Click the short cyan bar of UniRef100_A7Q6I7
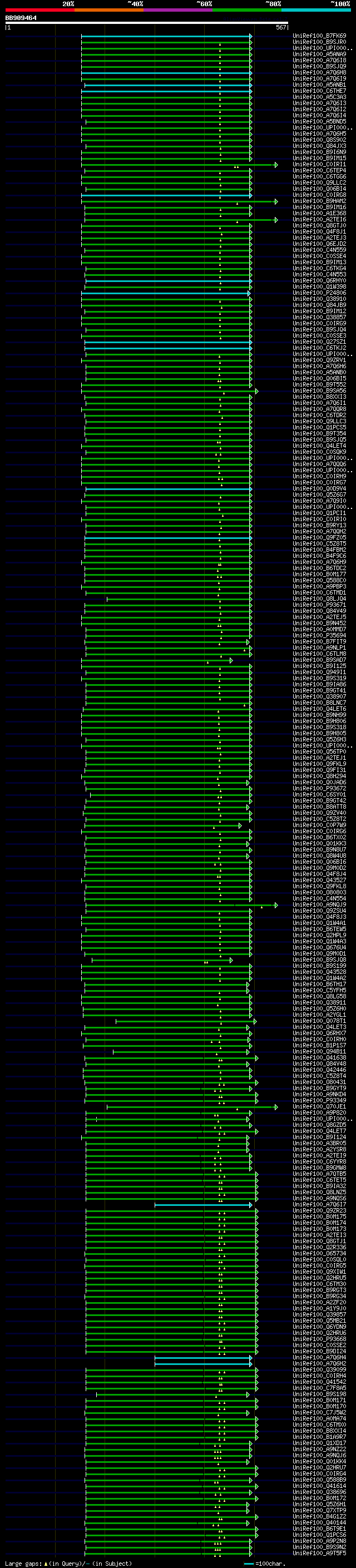This screenshot has width=356, height=1568. pyautogui.click(x=203, y=1205)
